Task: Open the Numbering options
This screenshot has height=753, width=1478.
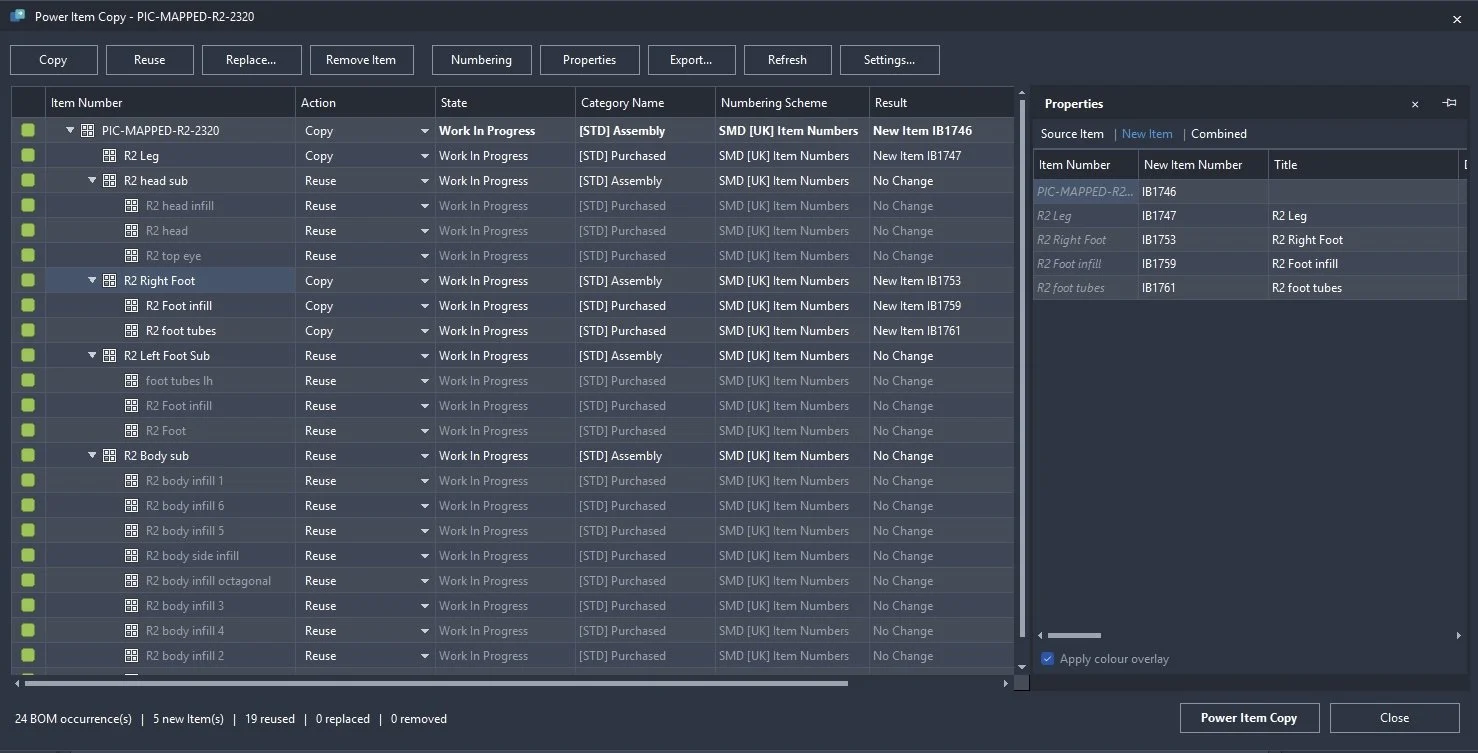Action: [x=481, y=60]
